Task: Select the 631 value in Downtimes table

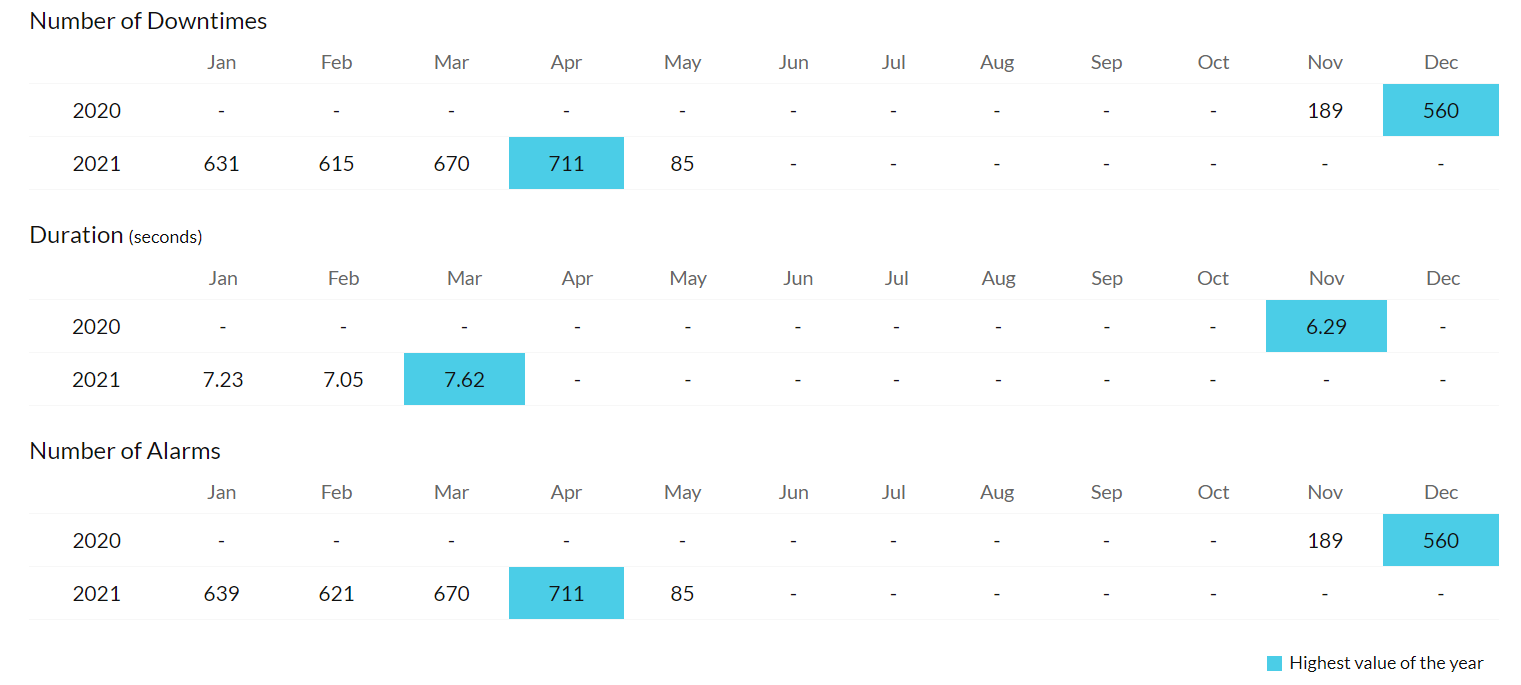Action: tap(221, 163)
